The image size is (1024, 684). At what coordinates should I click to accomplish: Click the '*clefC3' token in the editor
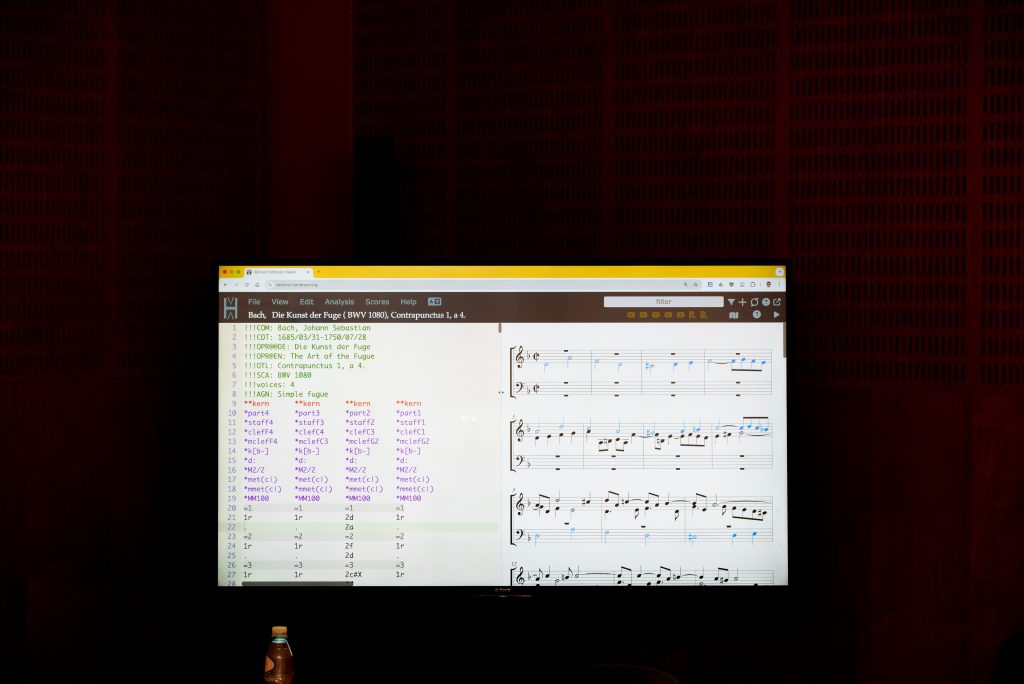tap(360, 432)
